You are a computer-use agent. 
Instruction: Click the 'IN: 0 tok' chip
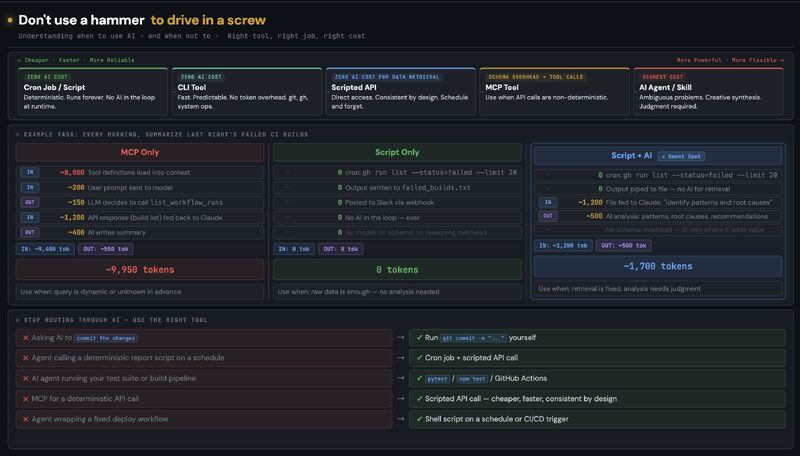point(294,249)
